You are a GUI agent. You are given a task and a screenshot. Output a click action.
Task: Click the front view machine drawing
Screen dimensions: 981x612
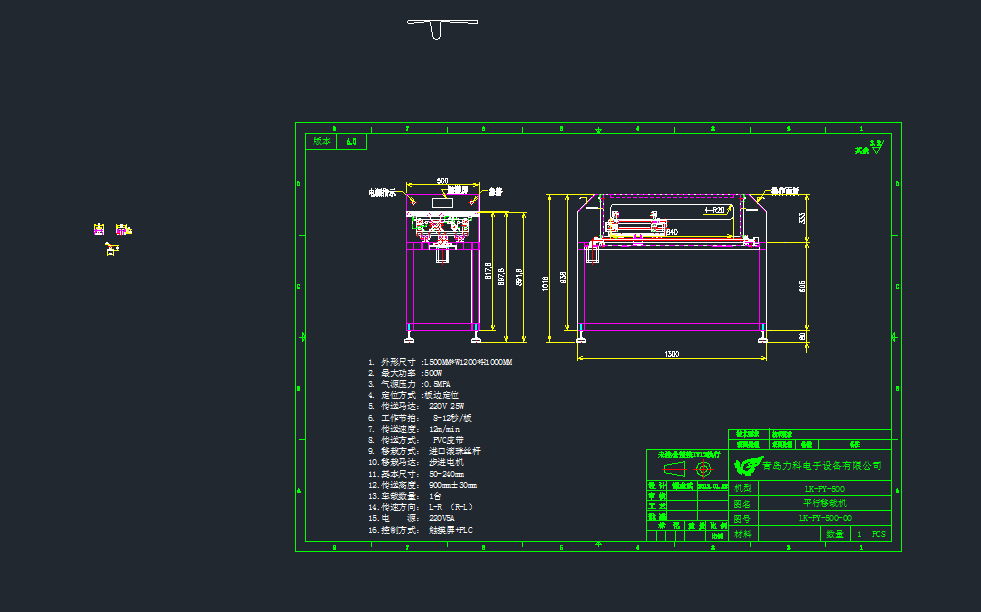tap(441, 265)
